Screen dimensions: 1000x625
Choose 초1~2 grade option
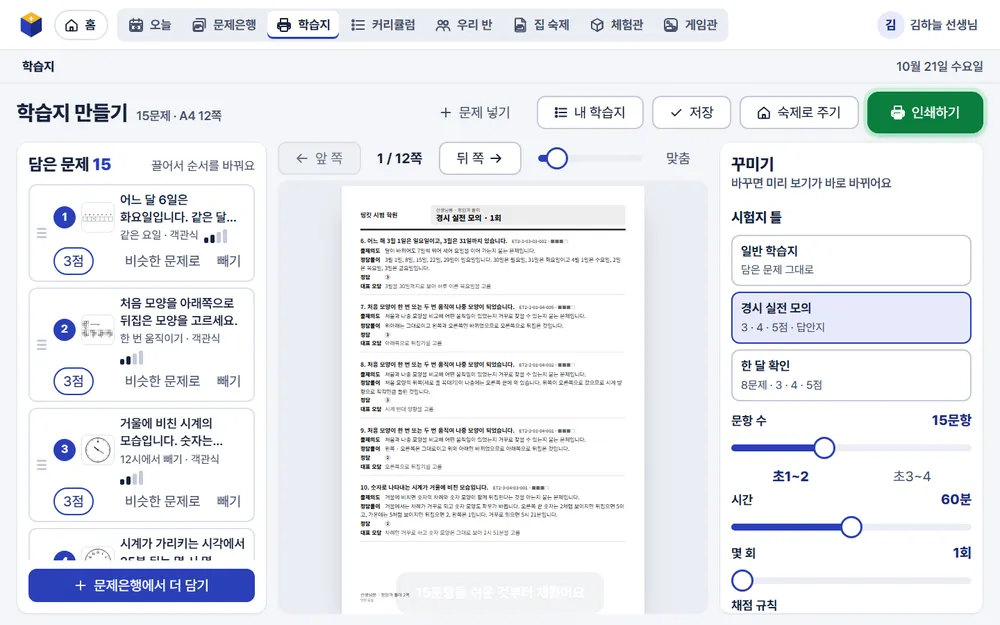[791, 476]
